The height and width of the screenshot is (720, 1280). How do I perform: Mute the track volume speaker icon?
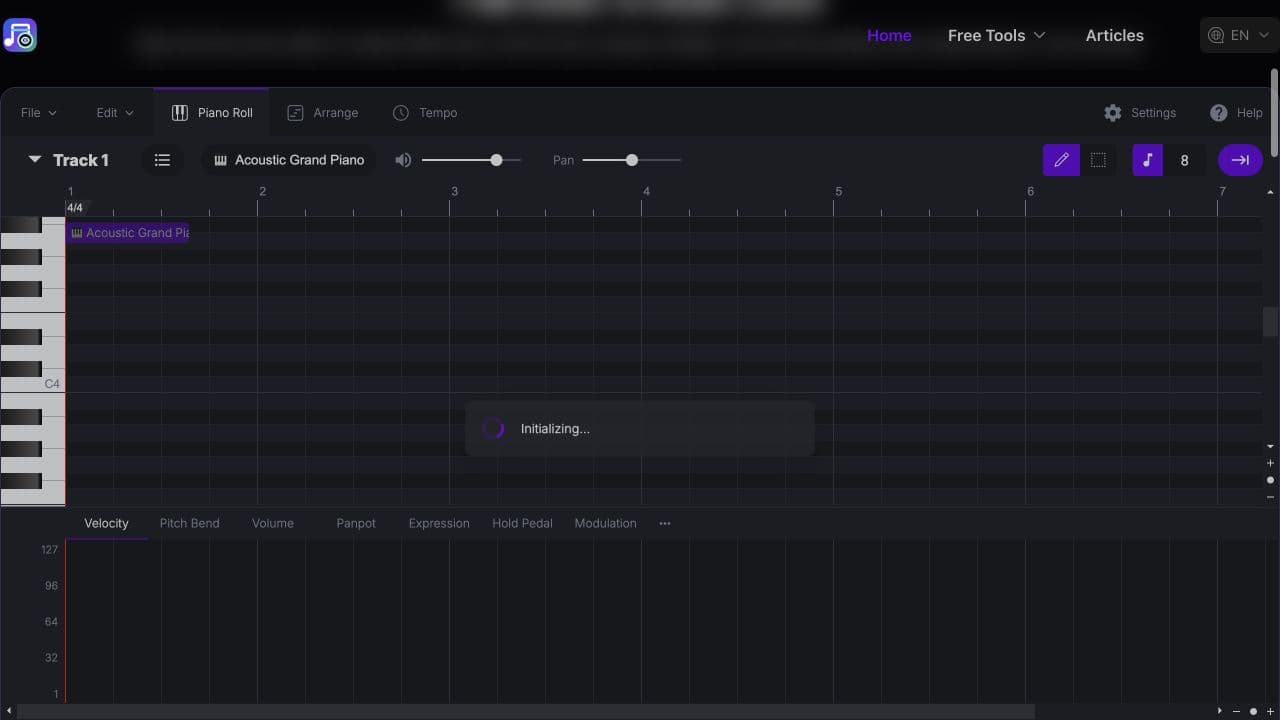403,160
